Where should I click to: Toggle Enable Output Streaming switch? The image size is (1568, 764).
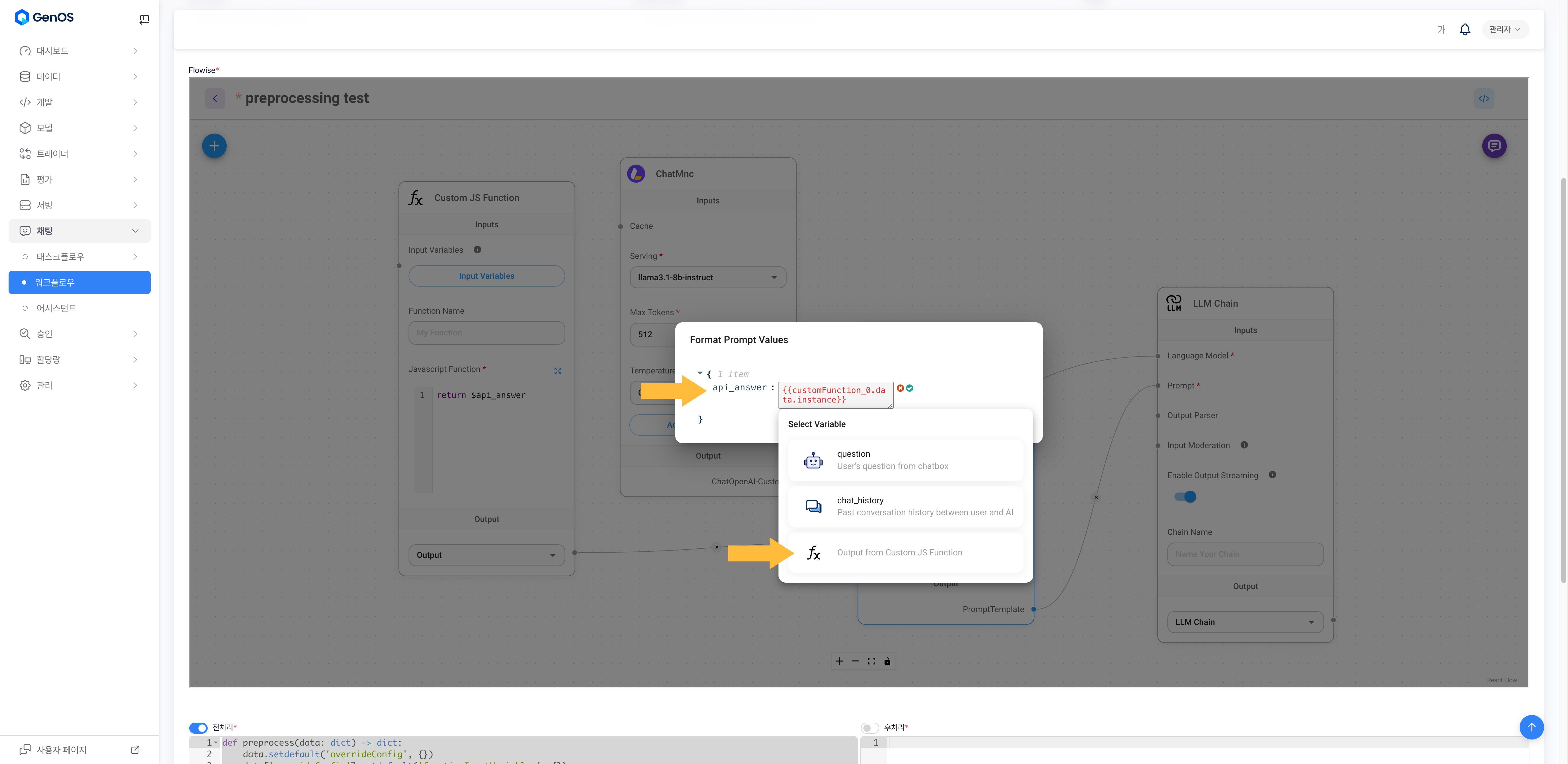[1185, 497]
